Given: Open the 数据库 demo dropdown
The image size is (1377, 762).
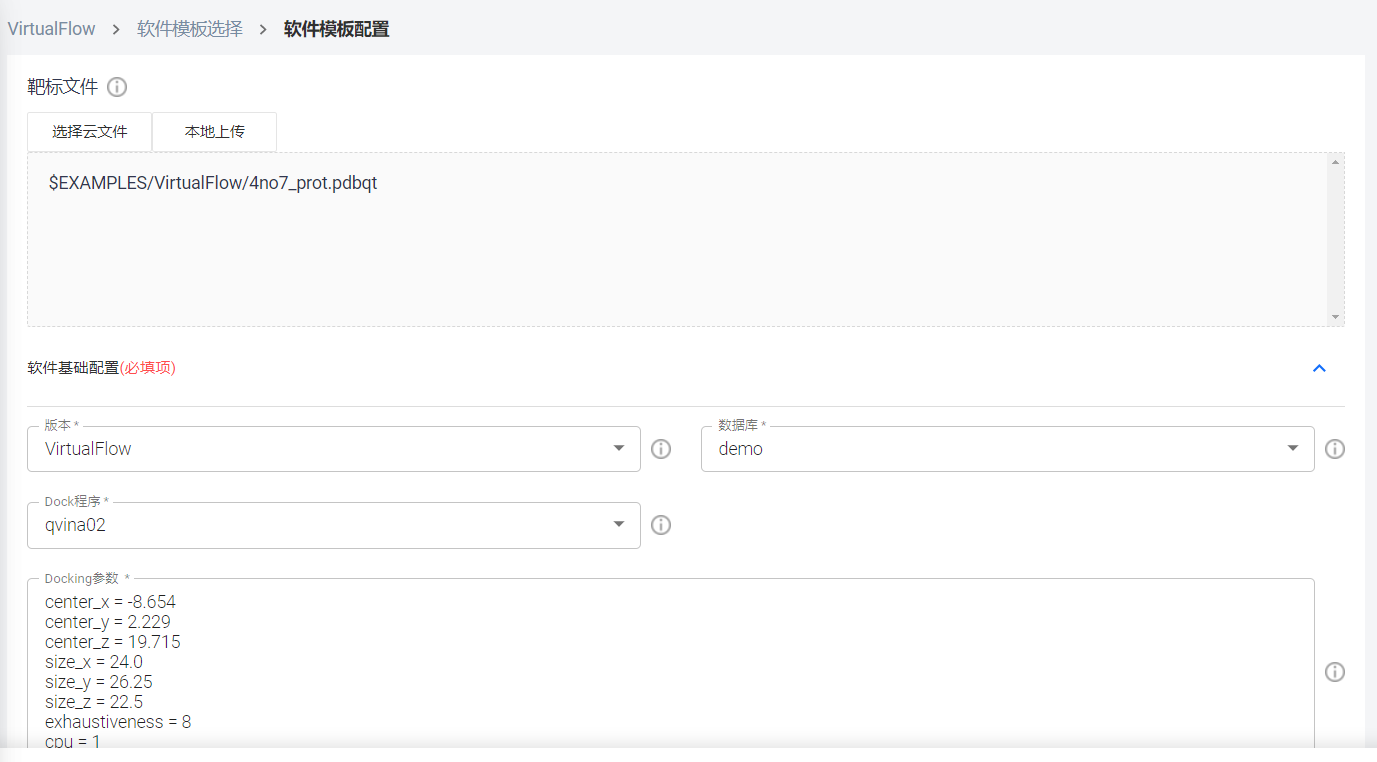Looking at the screenshot, I should tap(1008, 449).
